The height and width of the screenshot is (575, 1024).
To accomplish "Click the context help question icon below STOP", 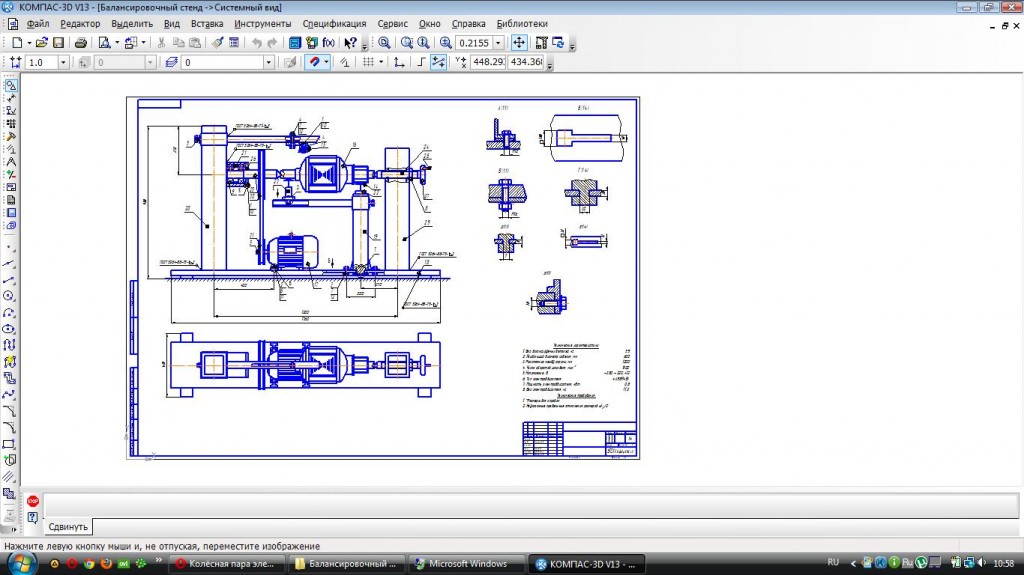I will point(33,518).
